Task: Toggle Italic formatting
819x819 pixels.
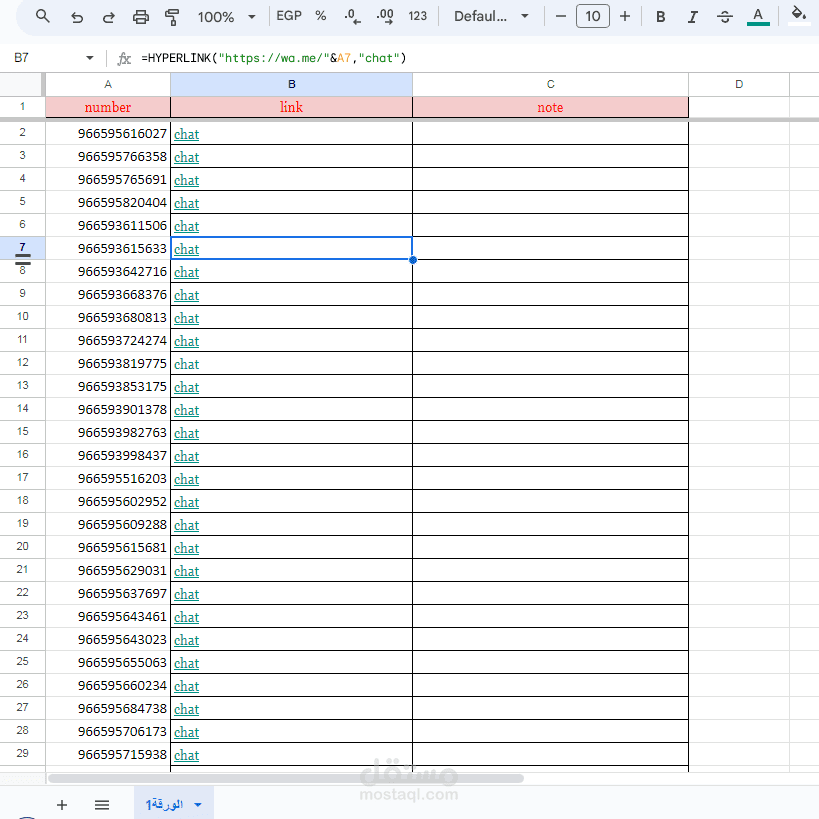Action: tap(693, 17)
